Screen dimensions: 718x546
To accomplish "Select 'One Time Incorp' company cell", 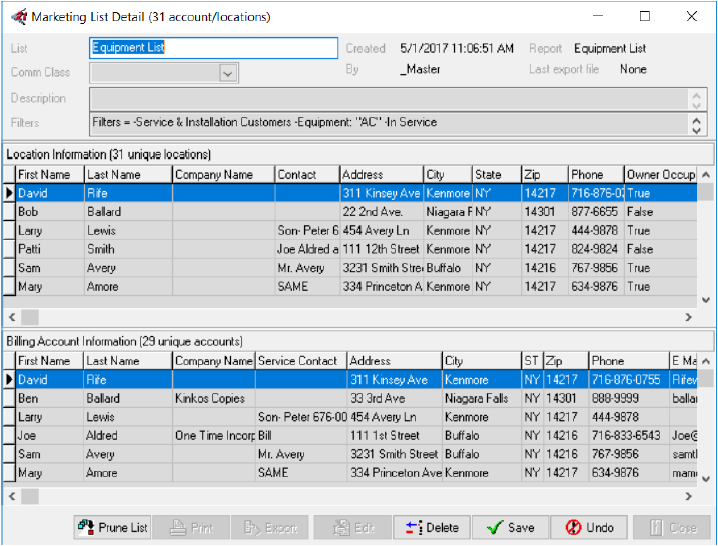I will coord(214,436).
